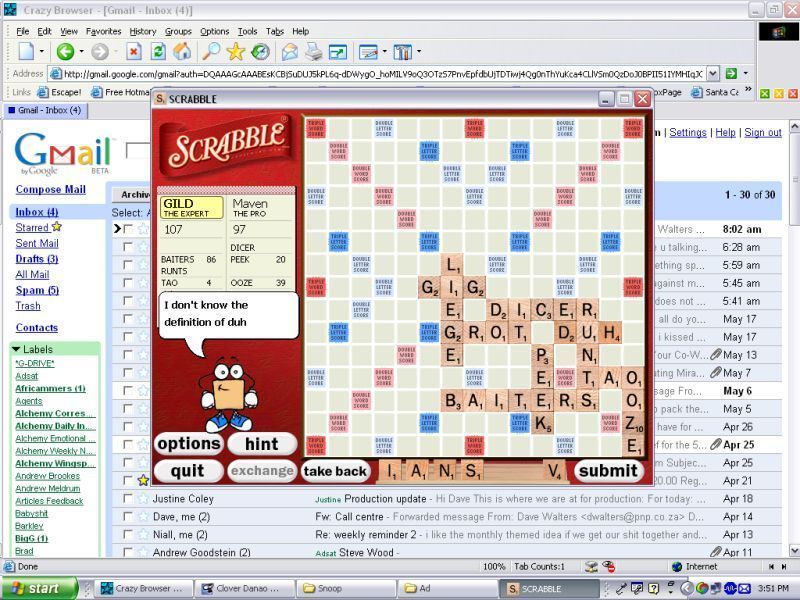800x600 pixels.
Task: Click the I tile on the Scrabble rack
Action: [391, 471]
